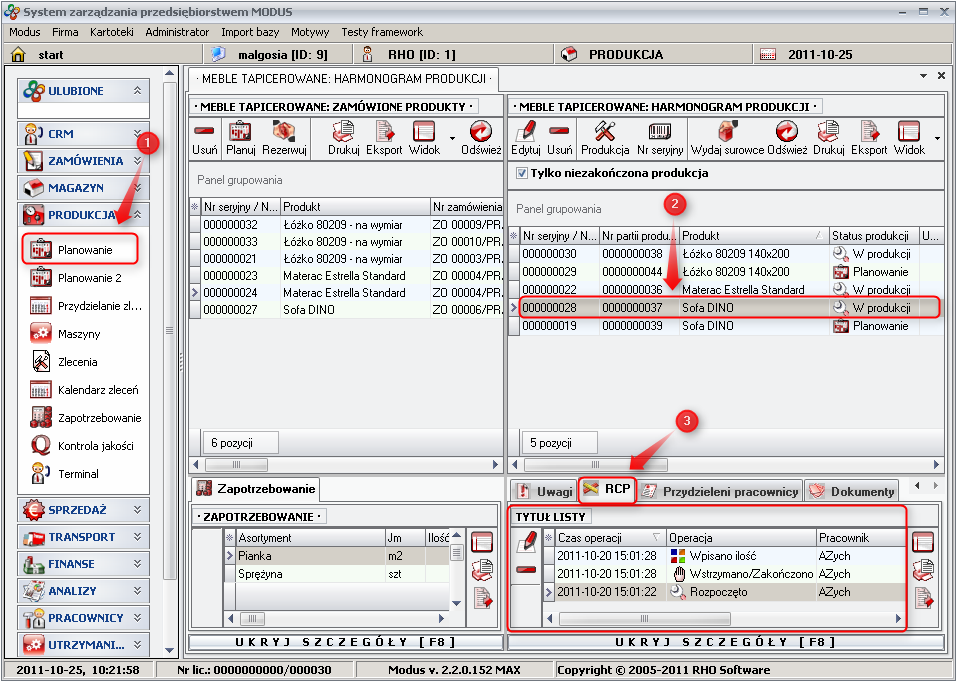The image size is (957, 682).
Task: Click the Nr seryjny barcode icon
Action: click(x=660, y=138)
